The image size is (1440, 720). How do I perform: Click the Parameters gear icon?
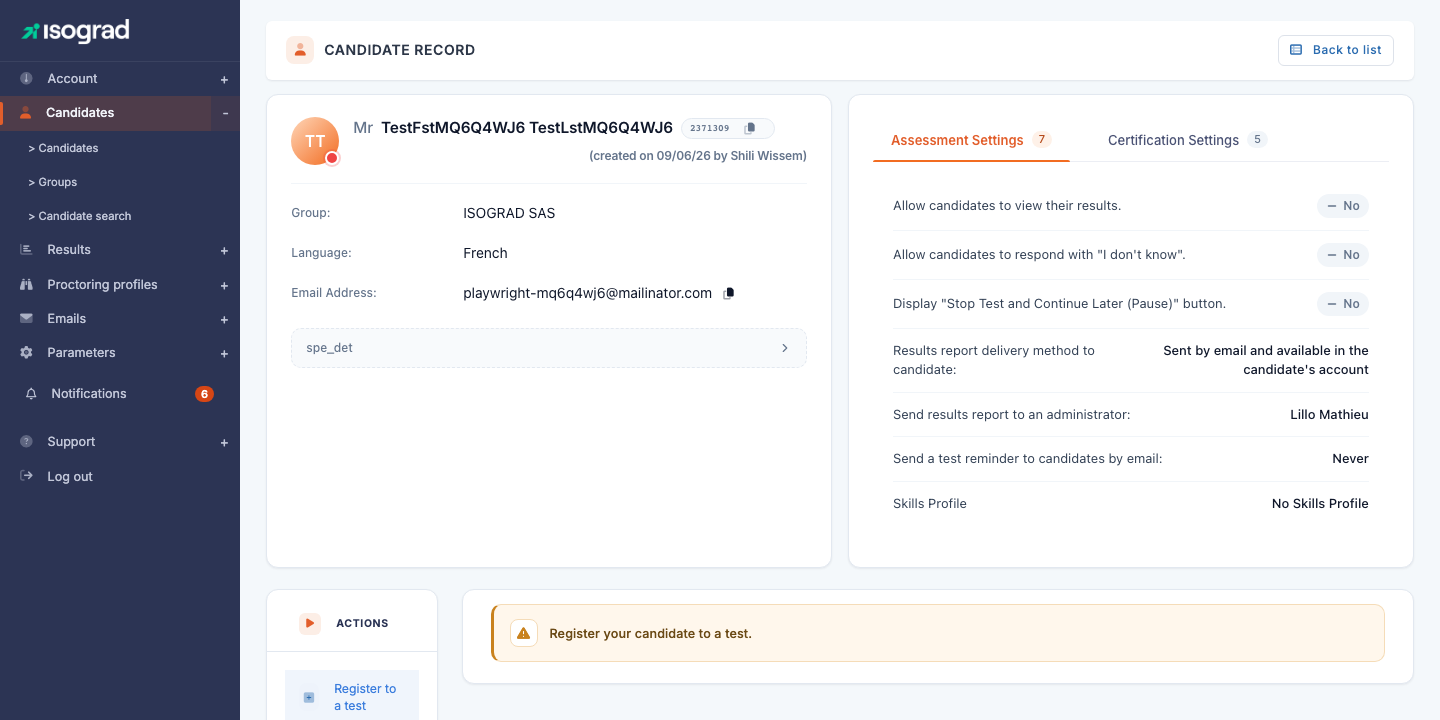click(x=26, y=353)
